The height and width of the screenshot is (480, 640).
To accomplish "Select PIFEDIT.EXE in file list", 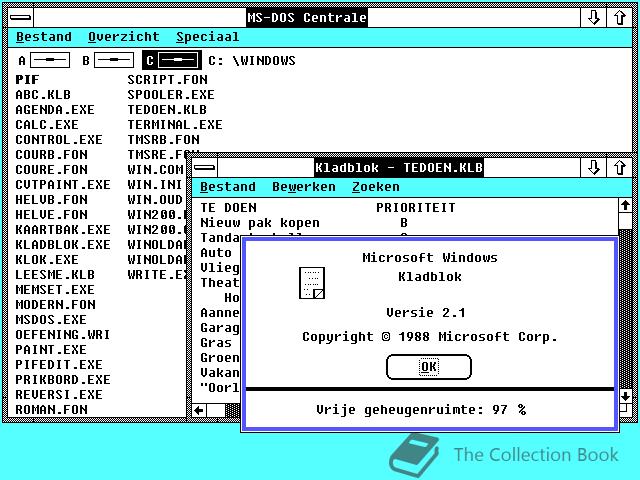I will pyautogui.click(x=59, y=365).
